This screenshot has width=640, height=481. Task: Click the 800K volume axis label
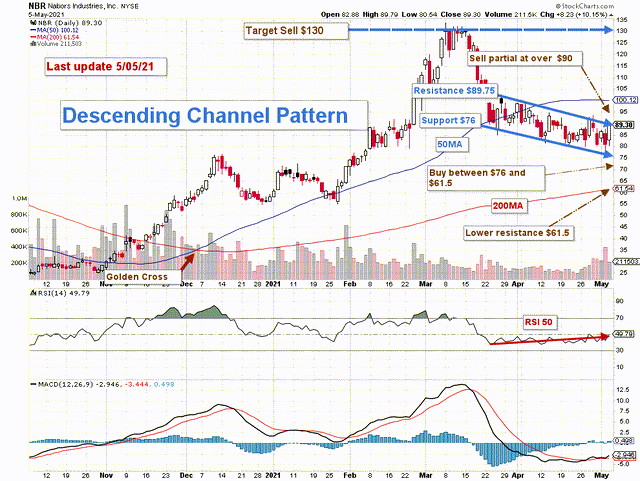19,214
